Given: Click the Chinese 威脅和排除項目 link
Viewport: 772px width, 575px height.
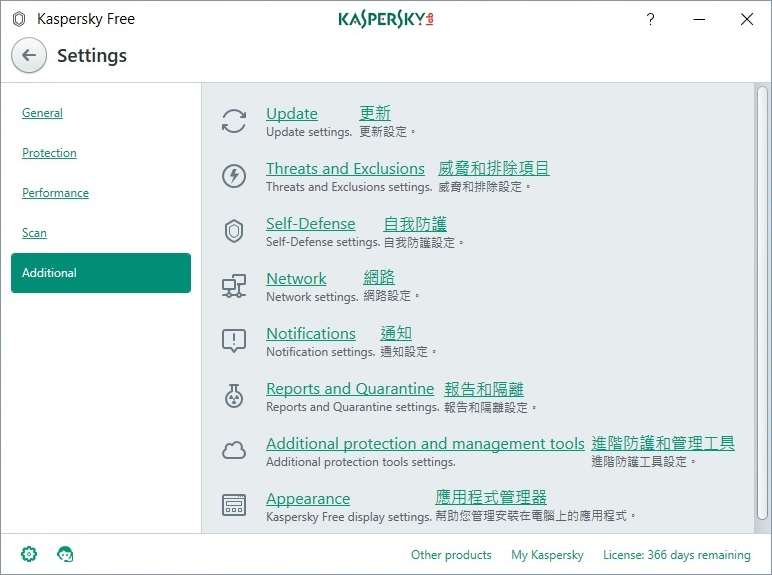Looking at the screenshot, I should [494, 168].
